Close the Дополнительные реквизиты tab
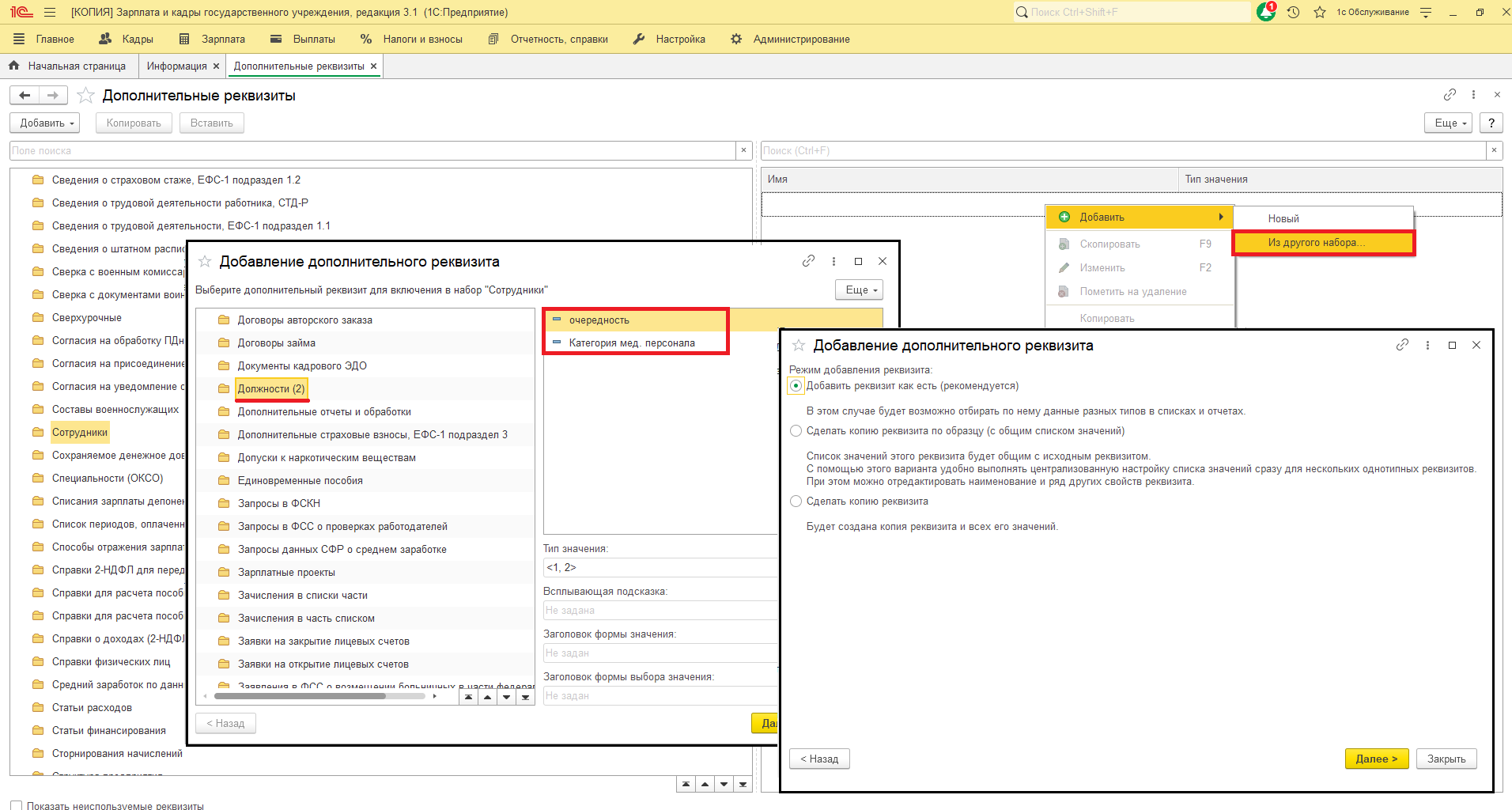The image size is (1512, 810). pyautogui.click(x=374, y=66)
